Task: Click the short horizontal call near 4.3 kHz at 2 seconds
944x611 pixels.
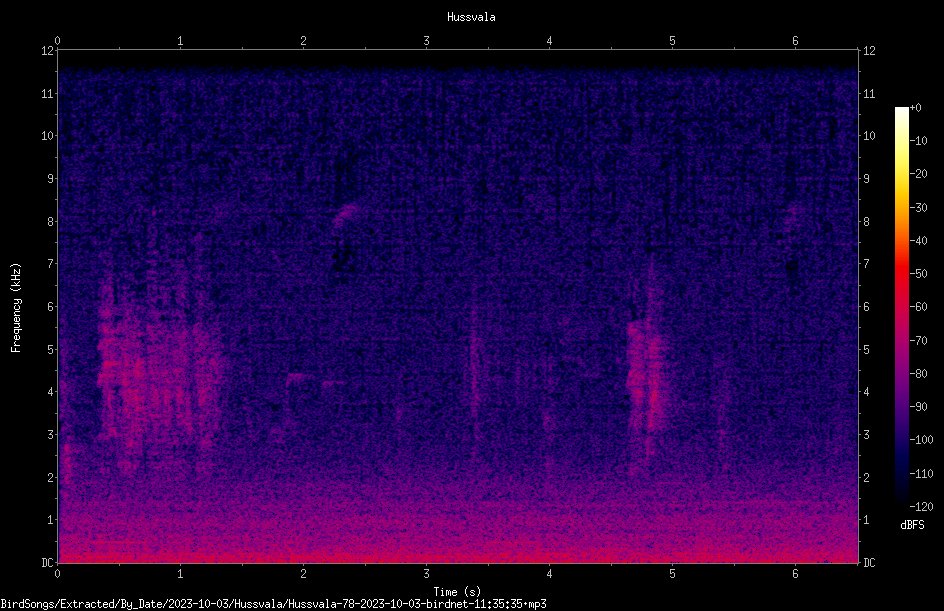Action: [x=297, y=379]
